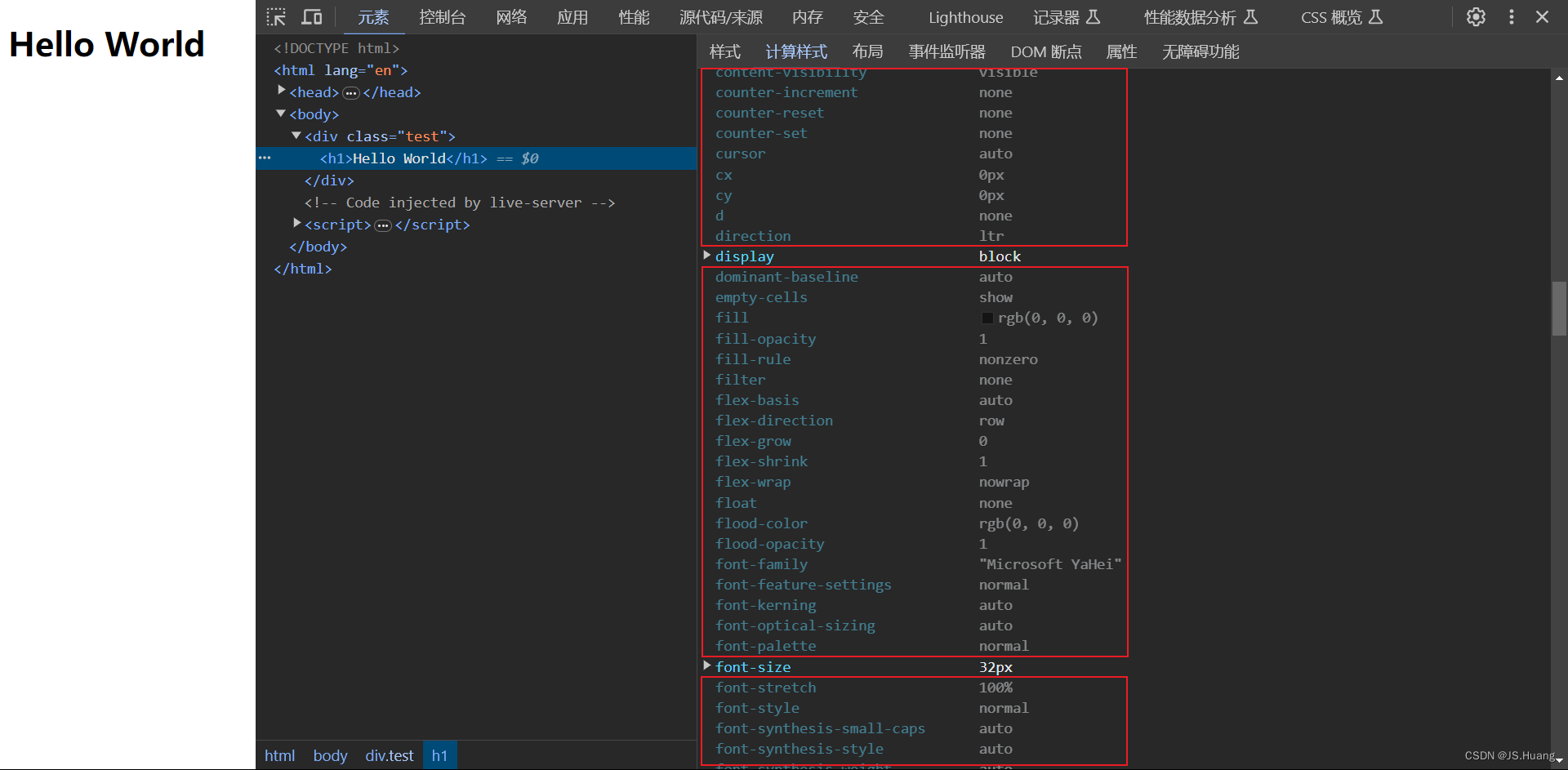
Task: Click the scrollbar up arrow in computed pane
Action: 1559,78
